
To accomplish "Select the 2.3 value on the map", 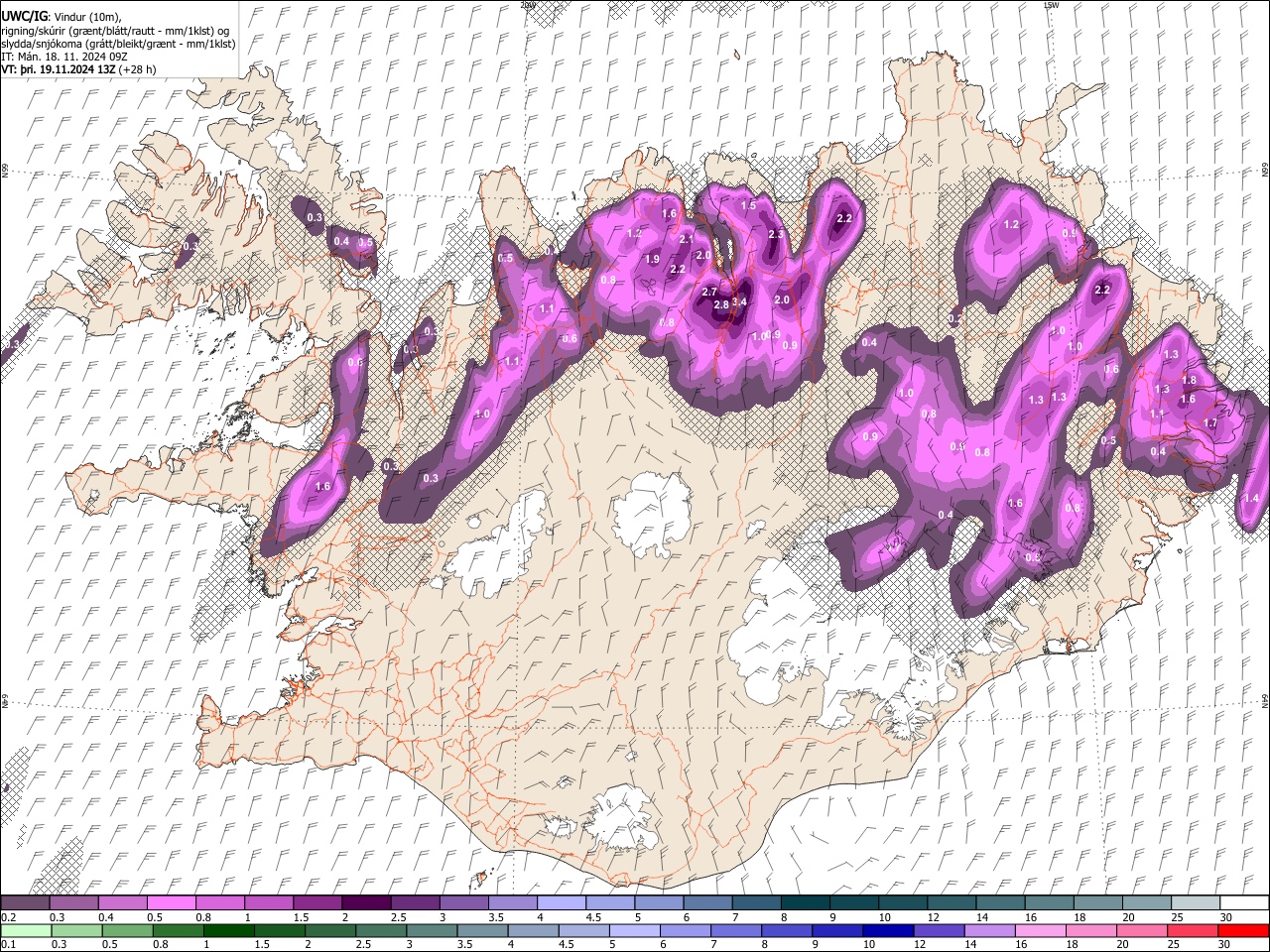I will click(x=777, y=235).
